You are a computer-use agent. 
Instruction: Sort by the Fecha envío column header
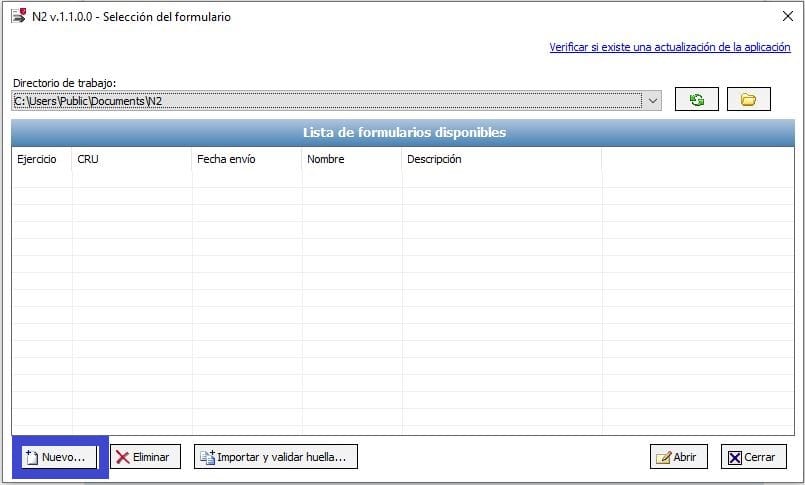246,159
